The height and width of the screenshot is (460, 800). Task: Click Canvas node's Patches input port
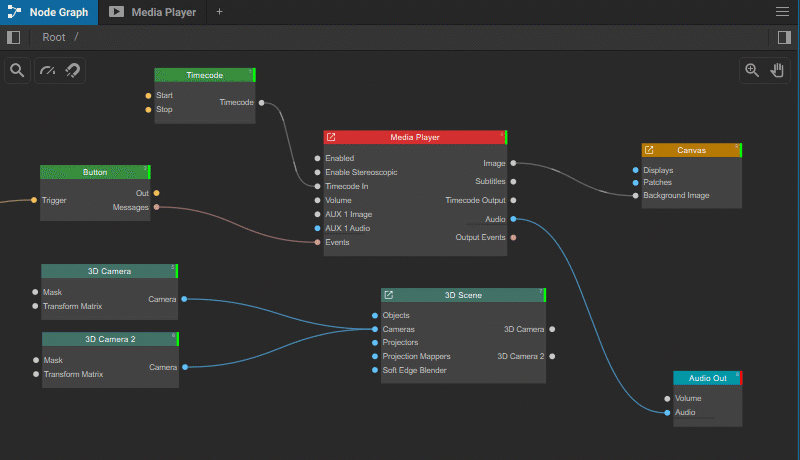(635, 183)
